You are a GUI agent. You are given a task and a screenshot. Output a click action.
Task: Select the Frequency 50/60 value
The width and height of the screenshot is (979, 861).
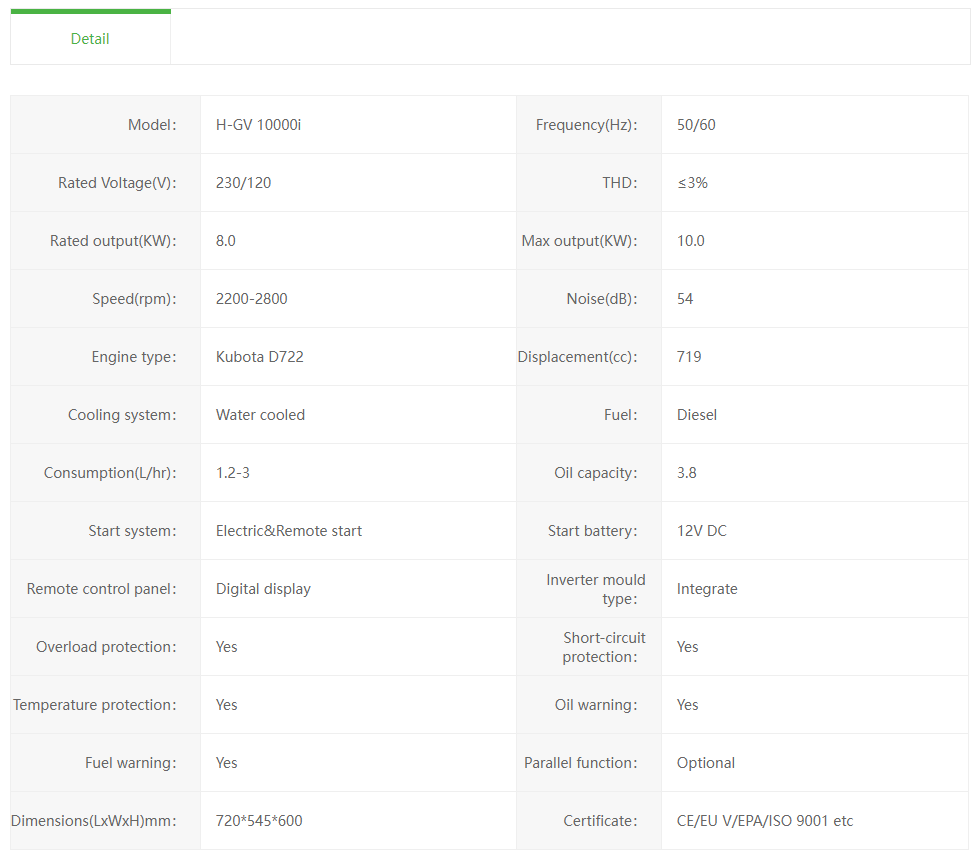tap(696, 125)
